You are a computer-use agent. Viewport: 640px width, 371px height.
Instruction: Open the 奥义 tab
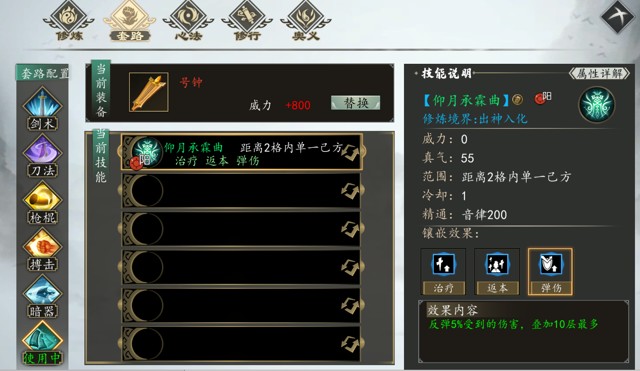tap(306, 21)
